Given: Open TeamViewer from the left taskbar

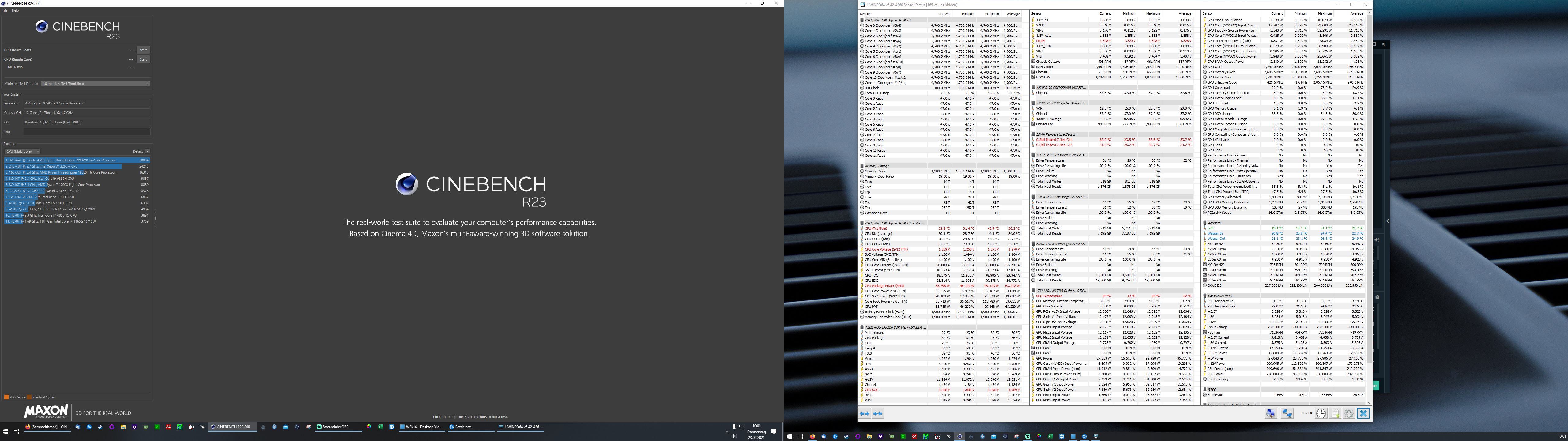Looking at the screenshot, I should click(x=392, y=427).
